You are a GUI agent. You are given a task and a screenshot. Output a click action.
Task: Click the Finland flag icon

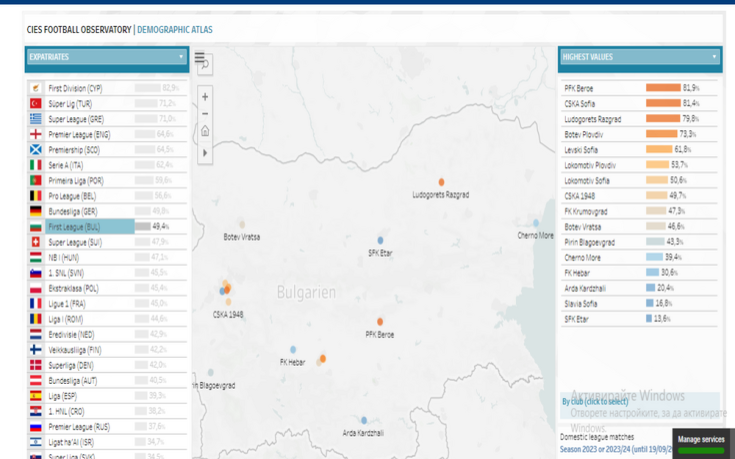coord(36,350)
